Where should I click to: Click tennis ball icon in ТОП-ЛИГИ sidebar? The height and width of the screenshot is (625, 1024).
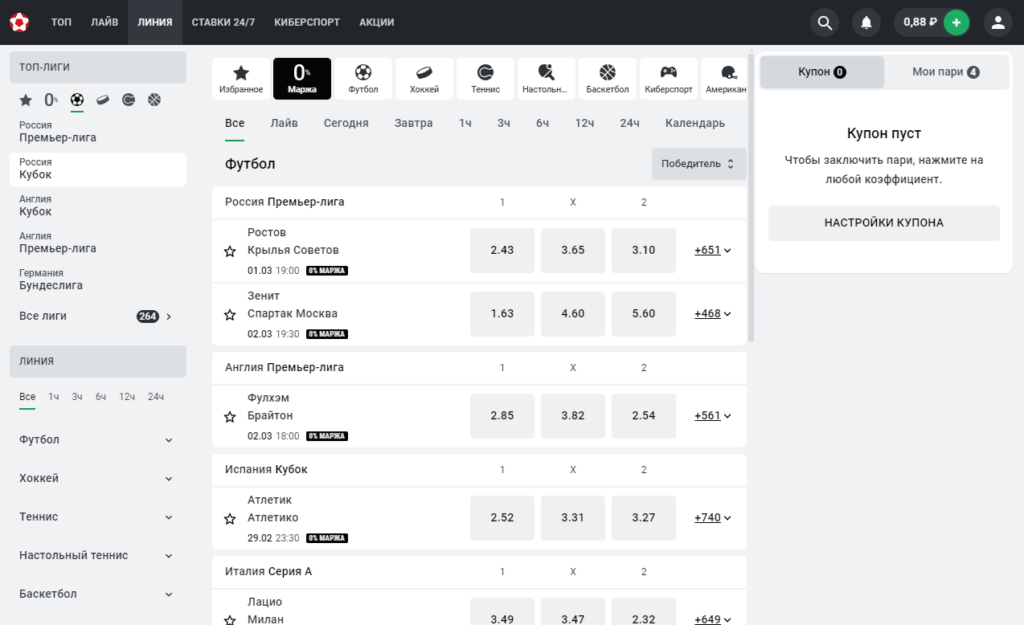(x=129, y=100)
